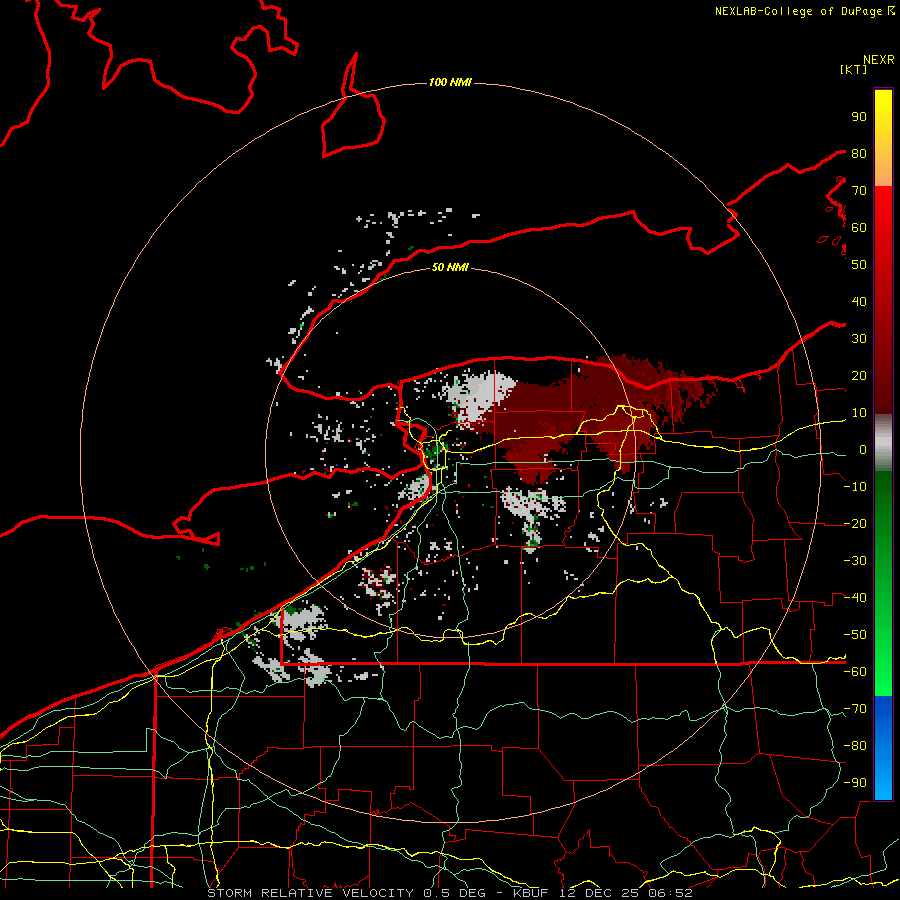Click the -30 value on velocity scale
This screenshot has width=900, height=900.
click(855, 561)
